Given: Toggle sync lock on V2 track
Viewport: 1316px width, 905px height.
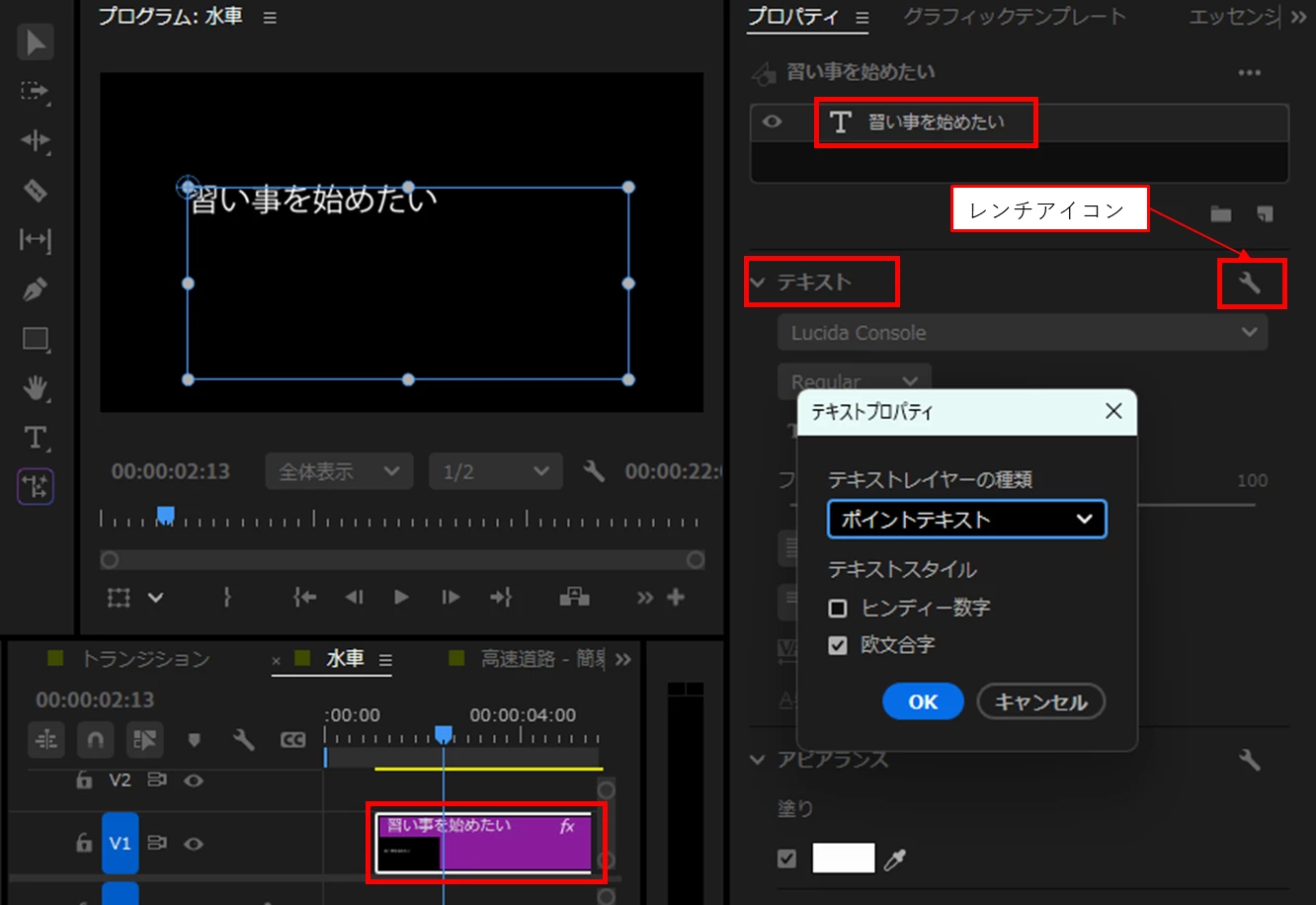Looking at the screenshot, I should pyautogui.click(x=156, y=781).
